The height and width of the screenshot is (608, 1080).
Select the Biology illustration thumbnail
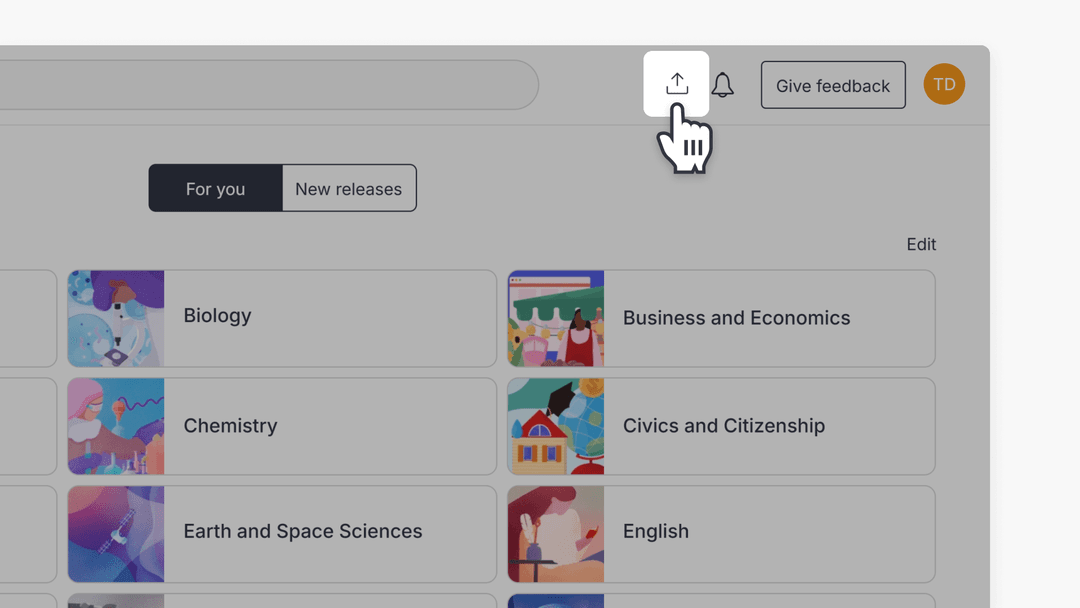[116, 318]
